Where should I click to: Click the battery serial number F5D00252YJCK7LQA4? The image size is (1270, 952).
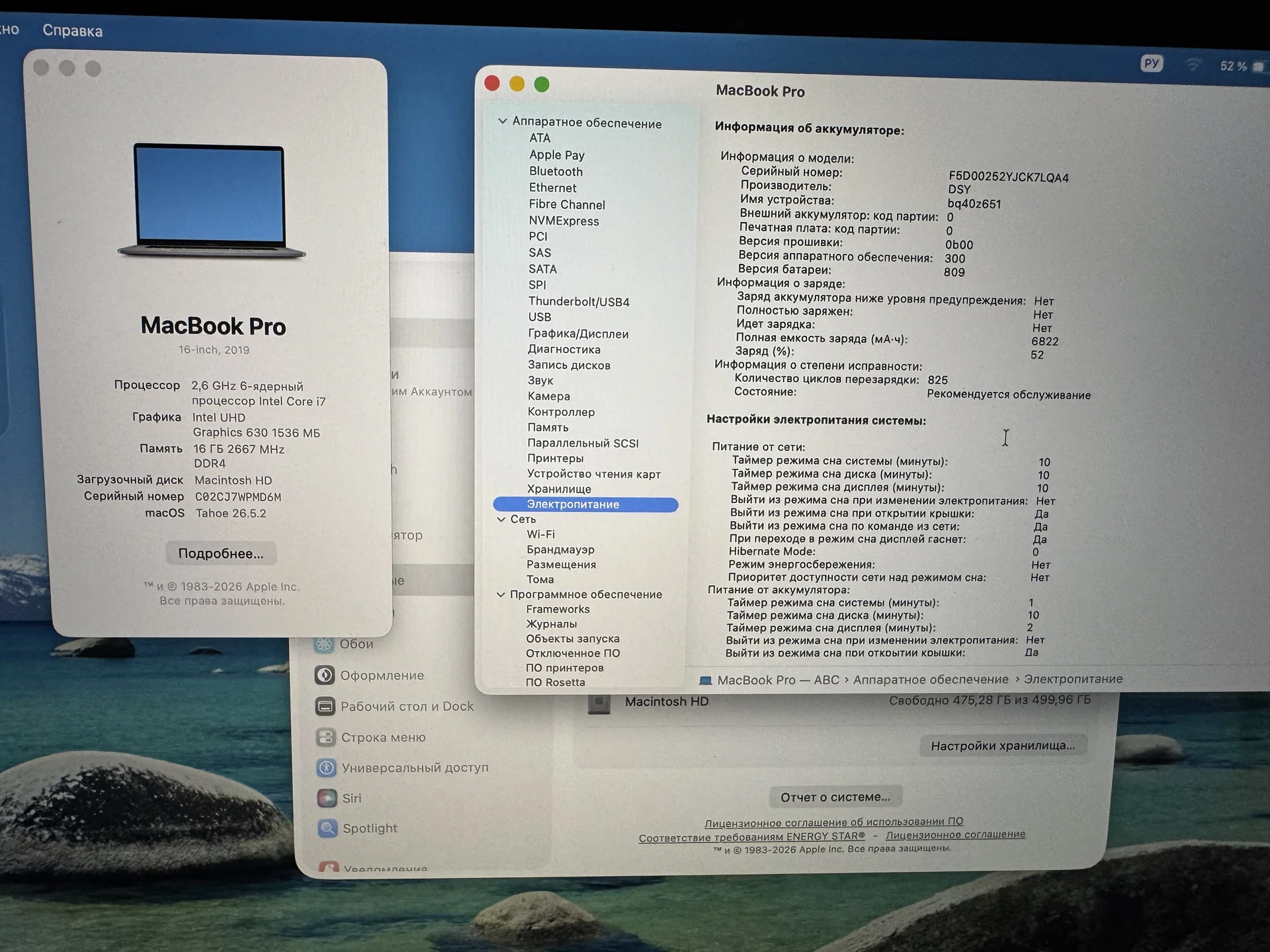point(1008,177)
